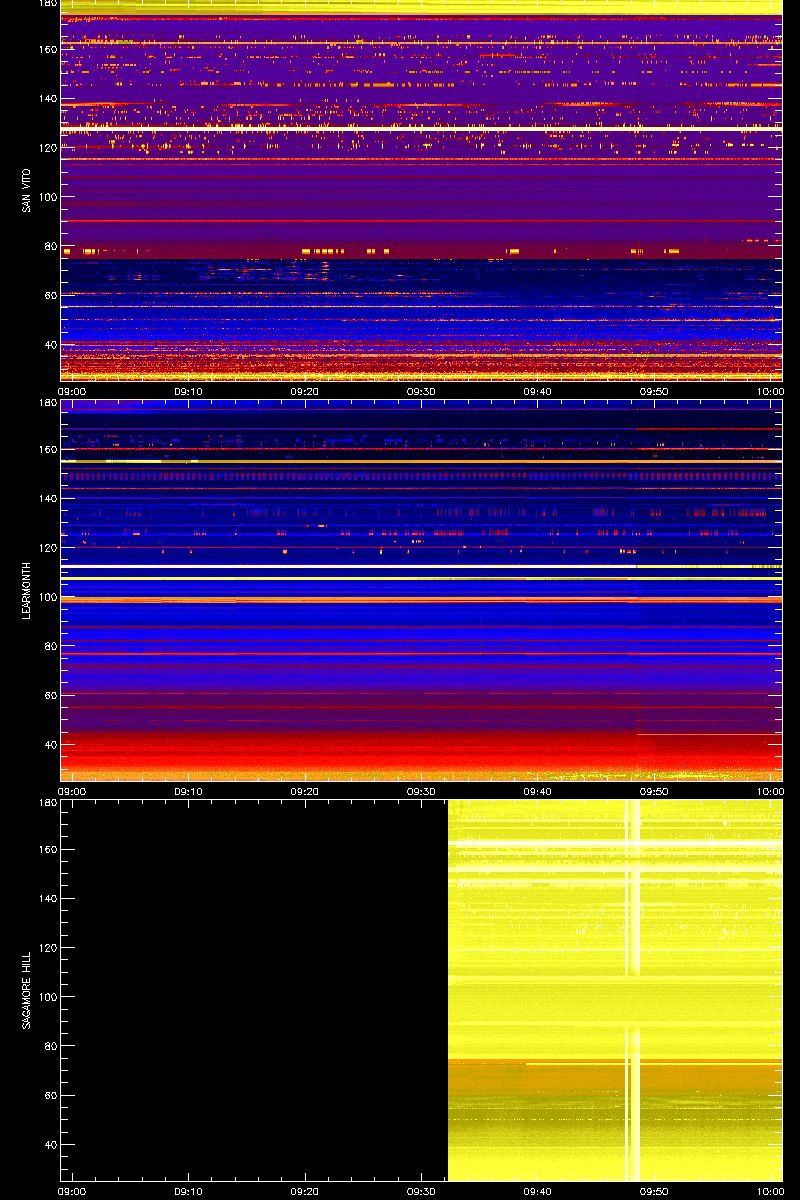800x1200 pixels.
Task: Click the SAGAMORE HILL axis label
Action: pos(25,990)
